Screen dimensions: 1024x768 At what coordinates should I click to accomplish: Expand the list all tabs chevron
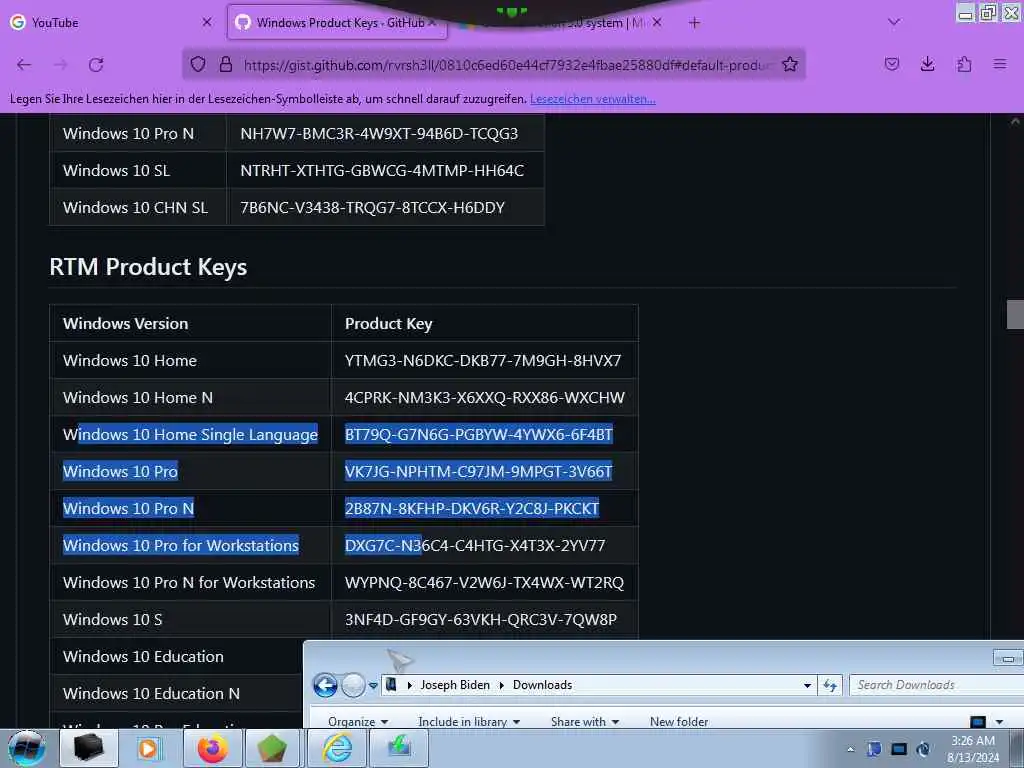tap(894, 22)
